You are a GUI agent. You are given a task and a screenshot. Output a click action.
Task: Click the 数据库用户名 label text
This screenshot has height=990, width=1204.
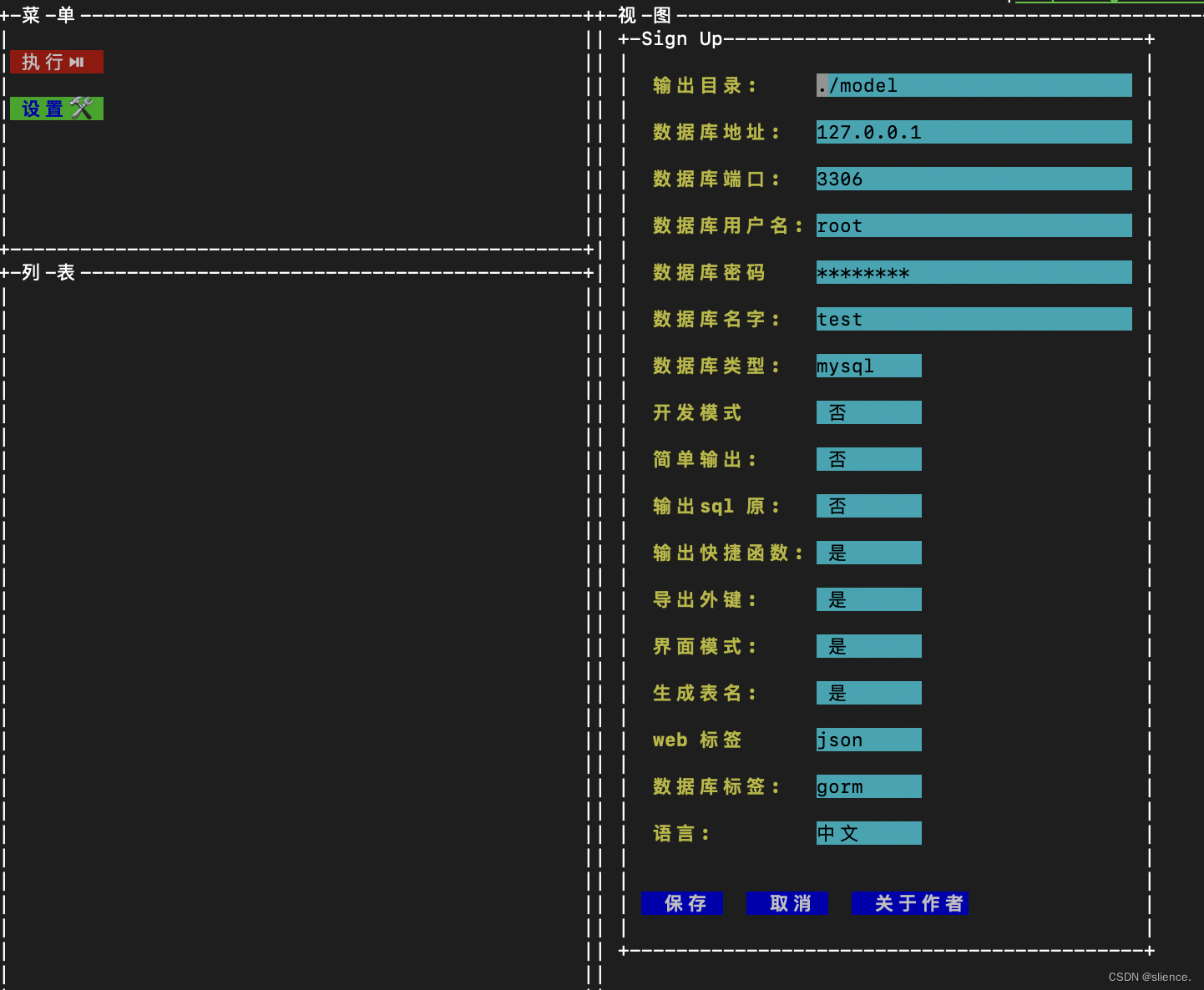[x=728, y=225]
